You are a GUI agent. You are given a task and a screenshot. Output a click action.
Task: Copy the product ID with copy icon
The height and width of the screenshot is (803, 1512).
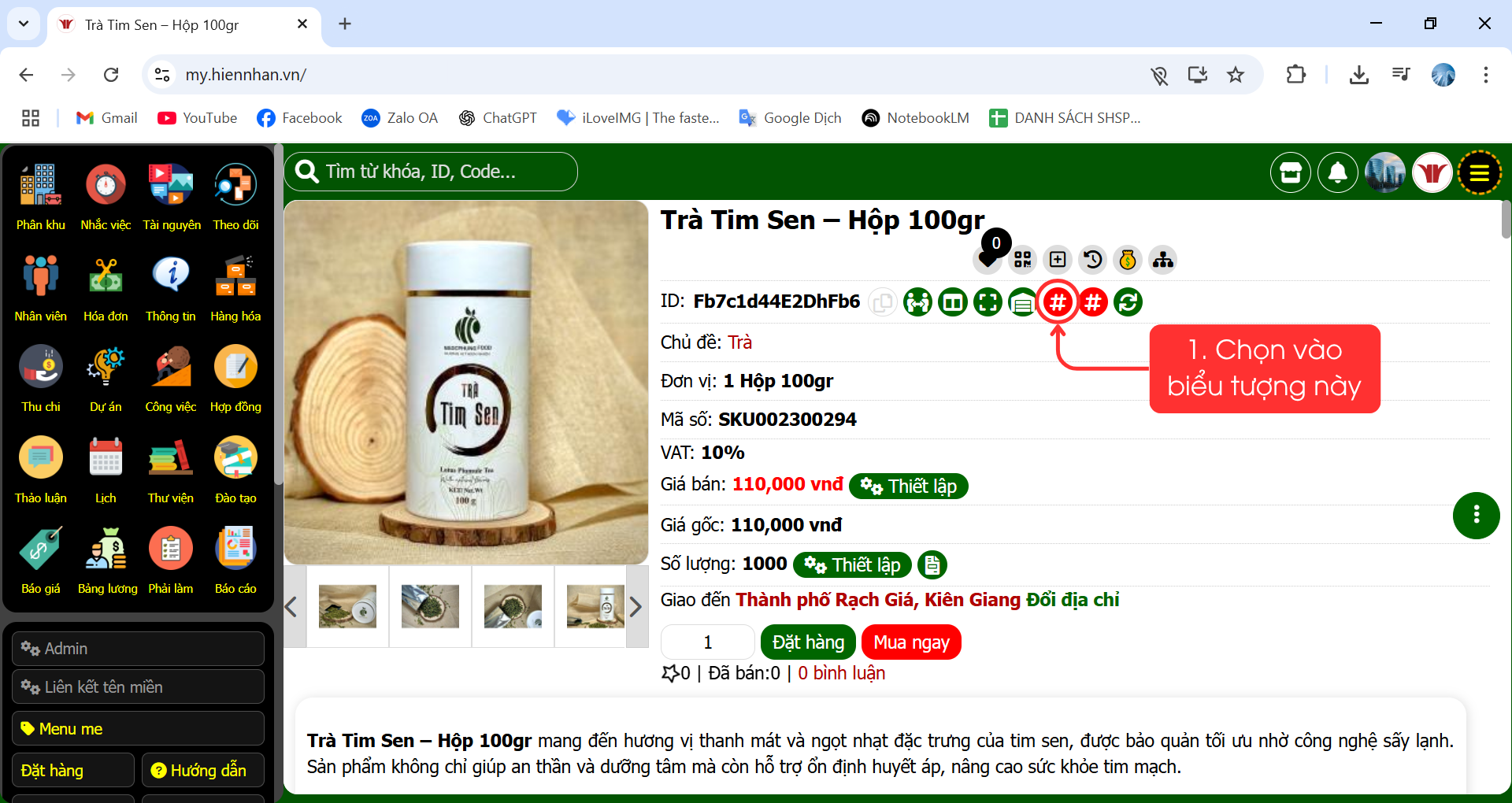(x=883, y=302)
